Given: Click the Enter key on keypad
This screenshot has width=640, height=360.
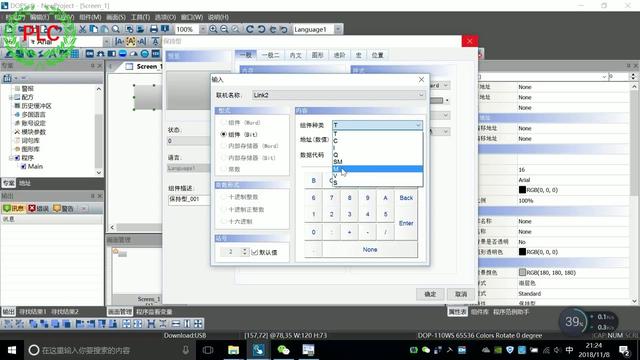Looking at the screenshot, I should [406, 223].
